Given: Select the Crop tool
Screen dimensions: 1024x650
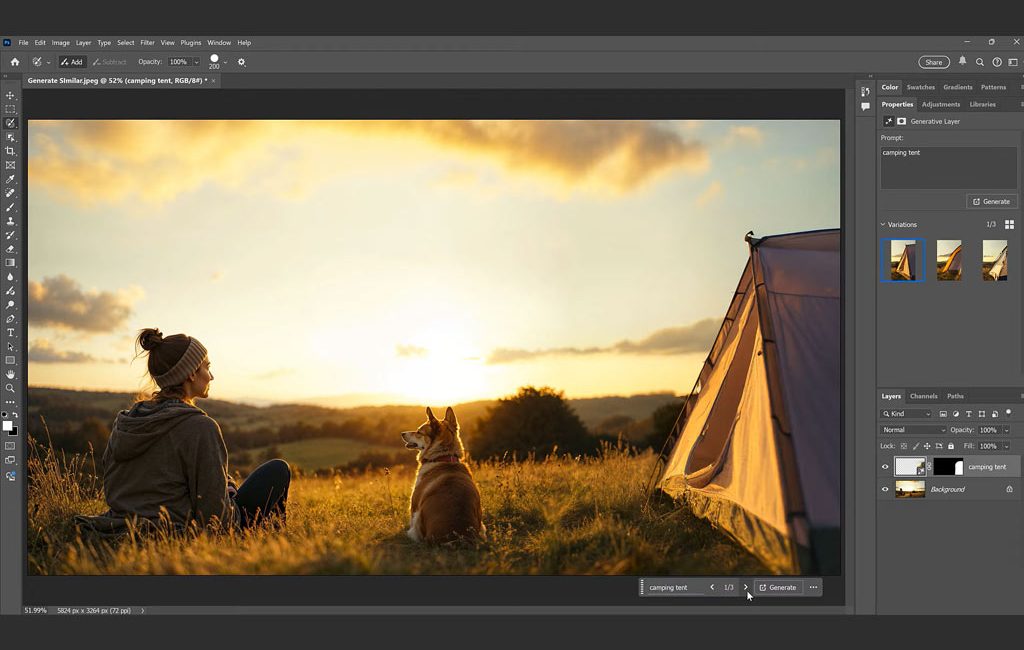Looking at the screenshot, I should (10, 151).
